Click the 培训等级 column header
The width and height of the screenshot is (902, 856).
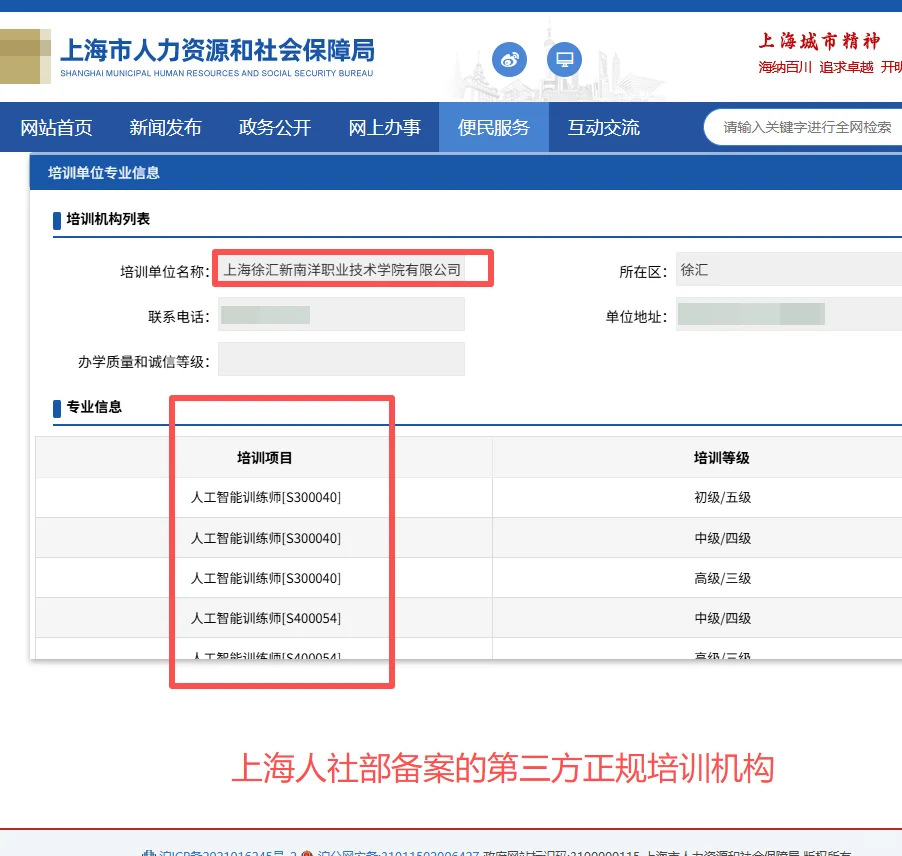click(x=721, y=458)
